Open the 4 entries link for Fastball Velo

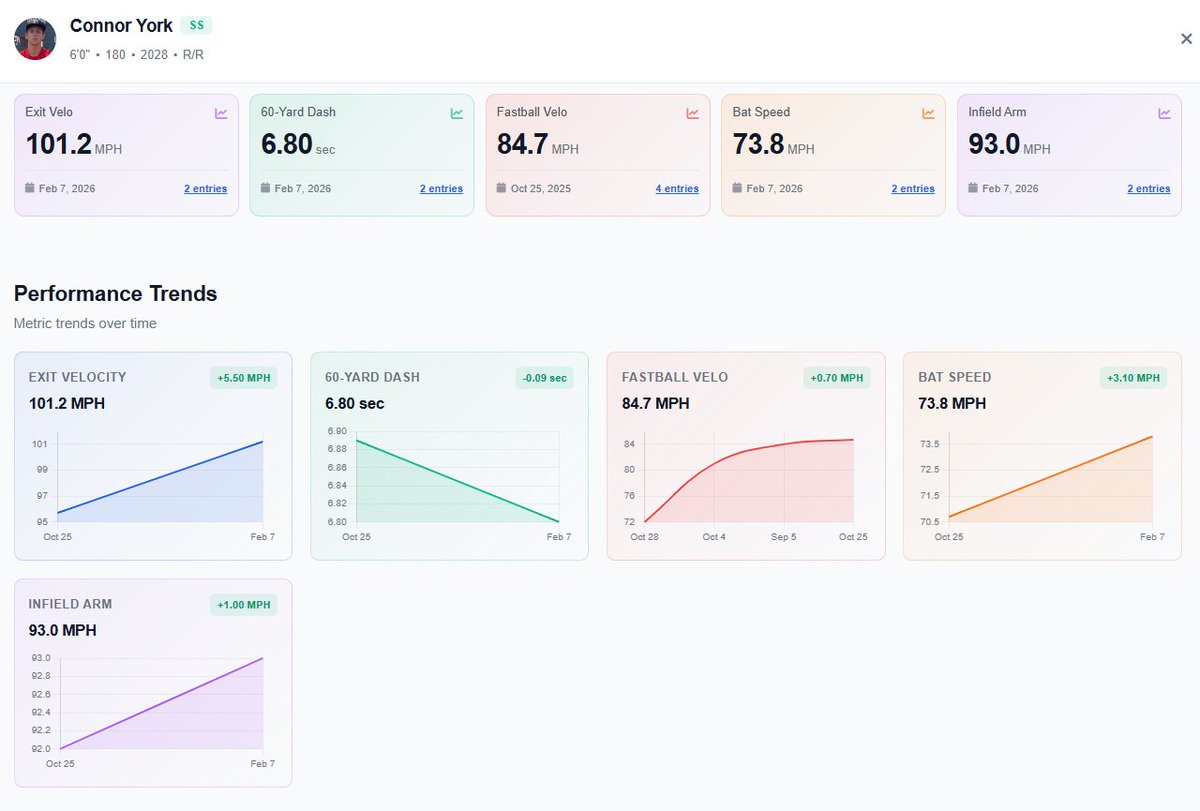[677, 188]
